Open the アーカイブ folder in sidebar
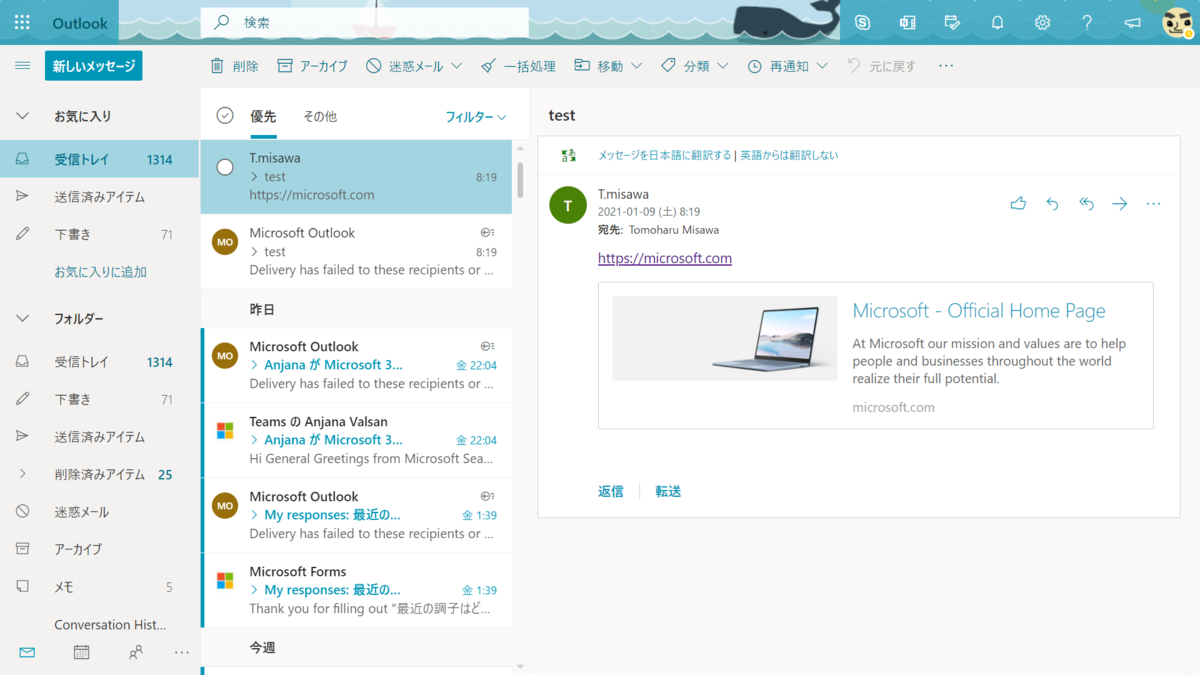The image size is (1200, 675). click(x=100, y=549)
